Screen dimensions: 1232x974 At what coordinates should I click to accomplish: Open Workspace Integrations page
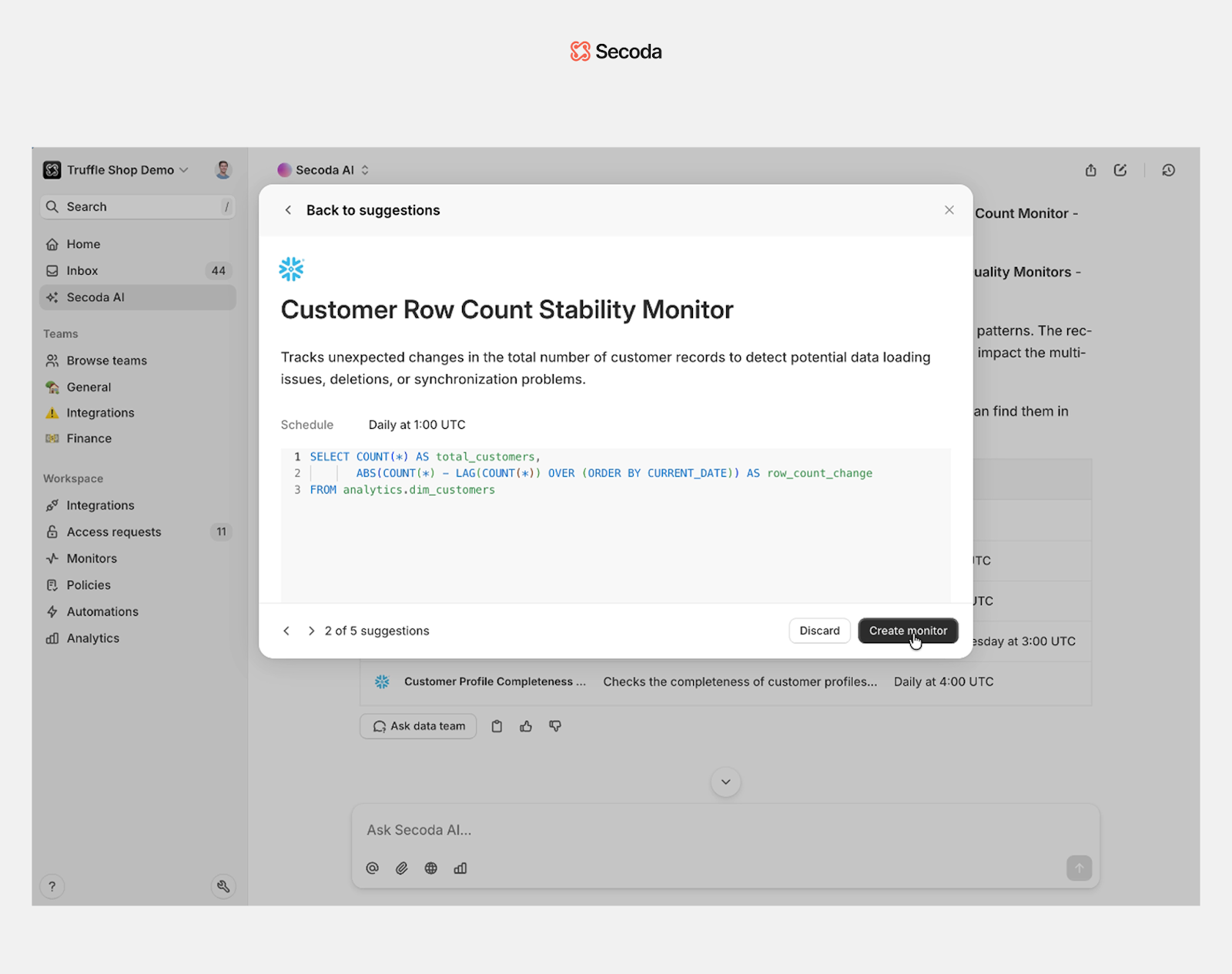138,505
